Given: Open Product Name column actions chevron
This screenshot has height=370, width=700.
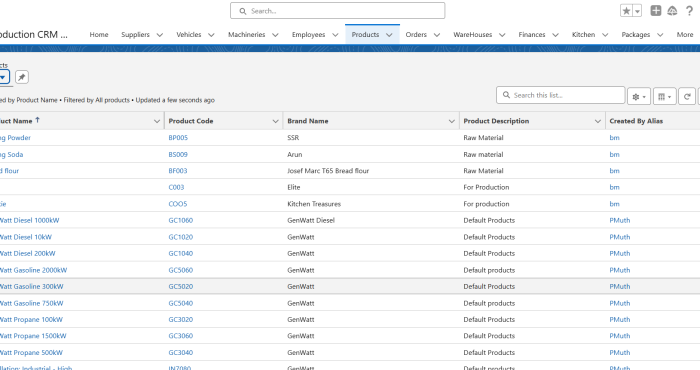Looking at the screenshot, I should (x=157, y=121).
